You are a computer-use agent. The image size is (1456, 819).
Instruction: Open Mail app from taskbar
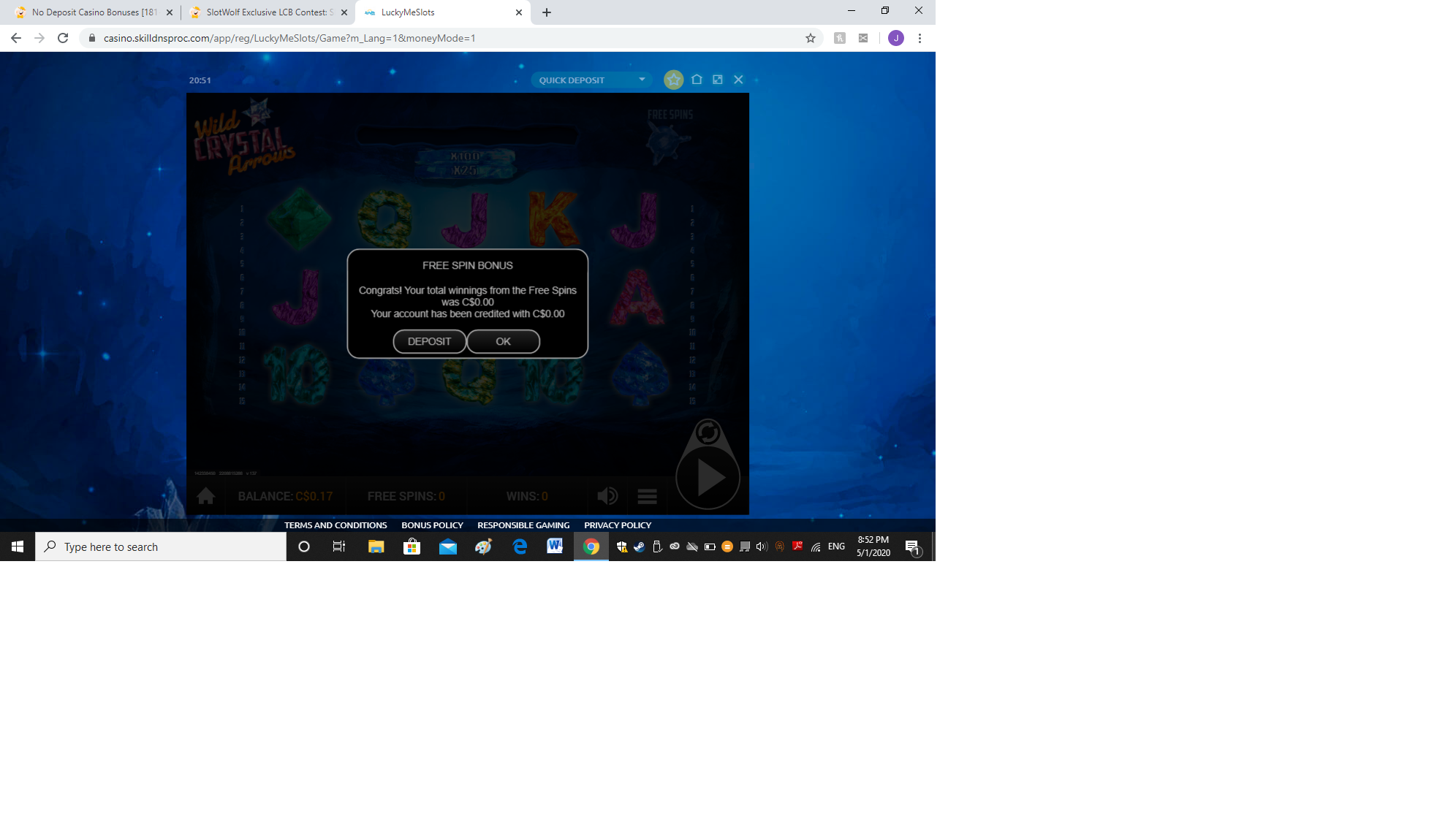(447, 546)
